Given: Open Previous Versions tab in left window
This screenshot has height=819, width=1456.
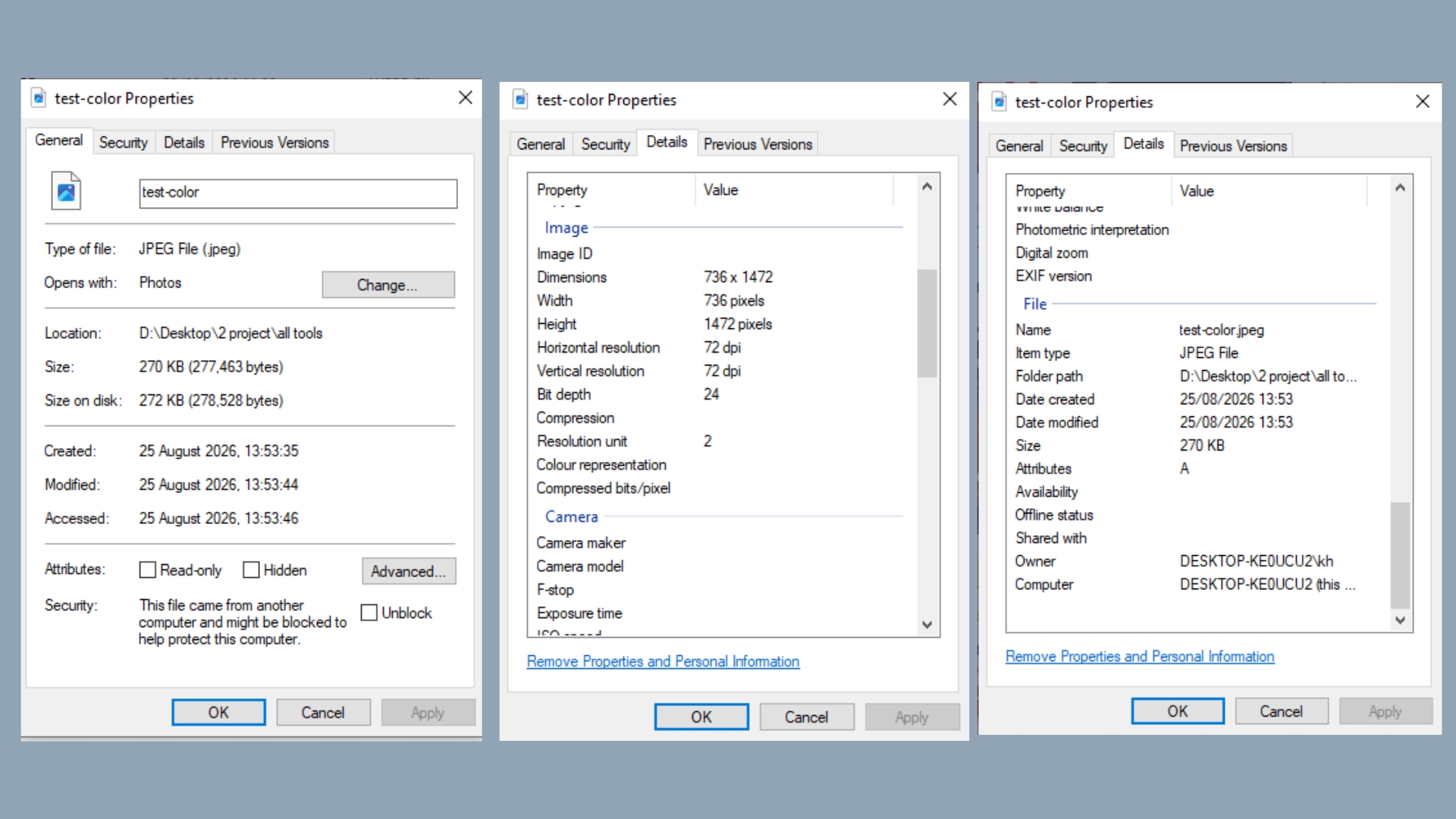Looking at the screenshot, I should tap(275, 143).
